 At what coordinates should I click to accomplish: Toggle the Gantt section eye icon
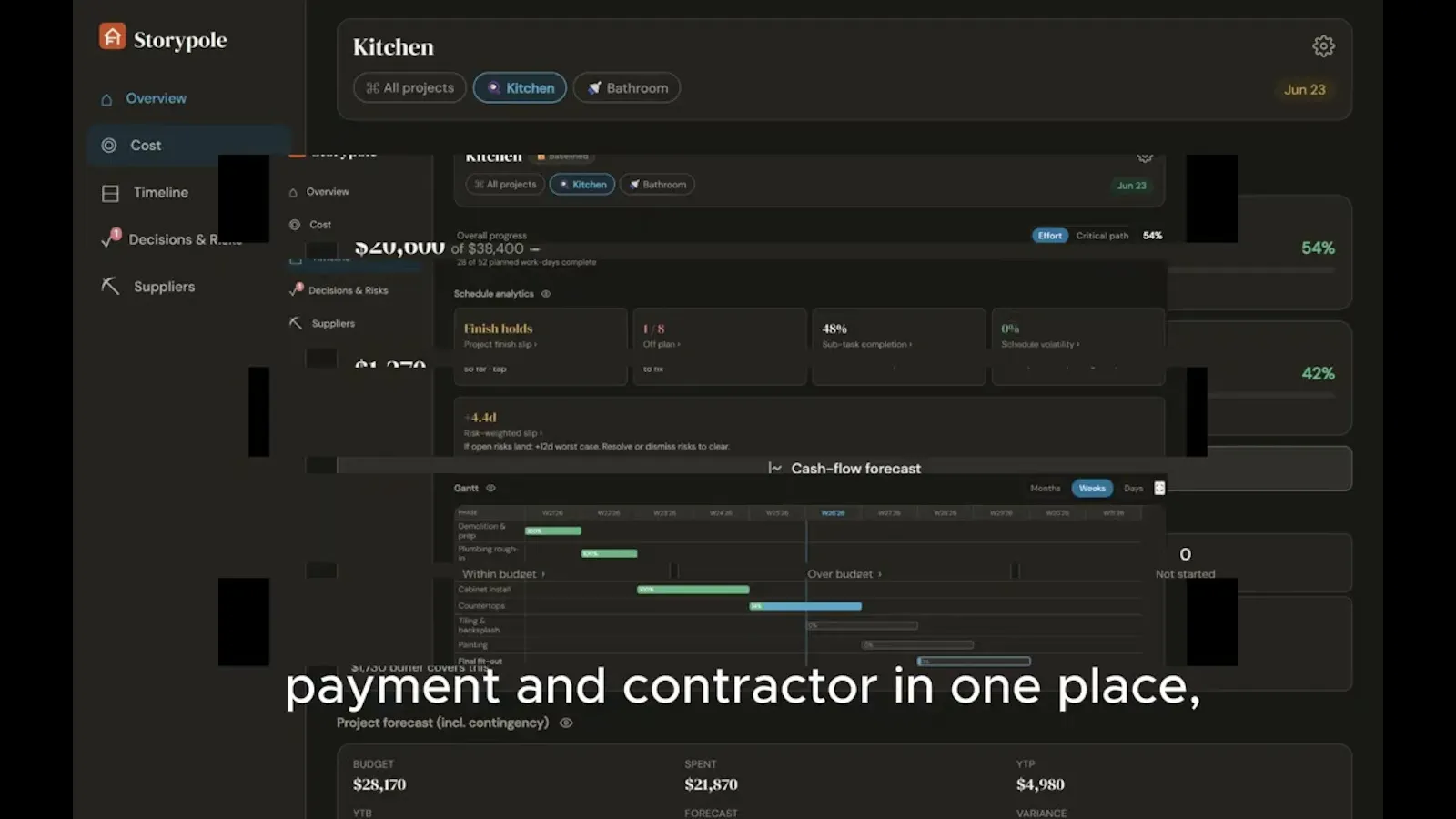[490, 489]
